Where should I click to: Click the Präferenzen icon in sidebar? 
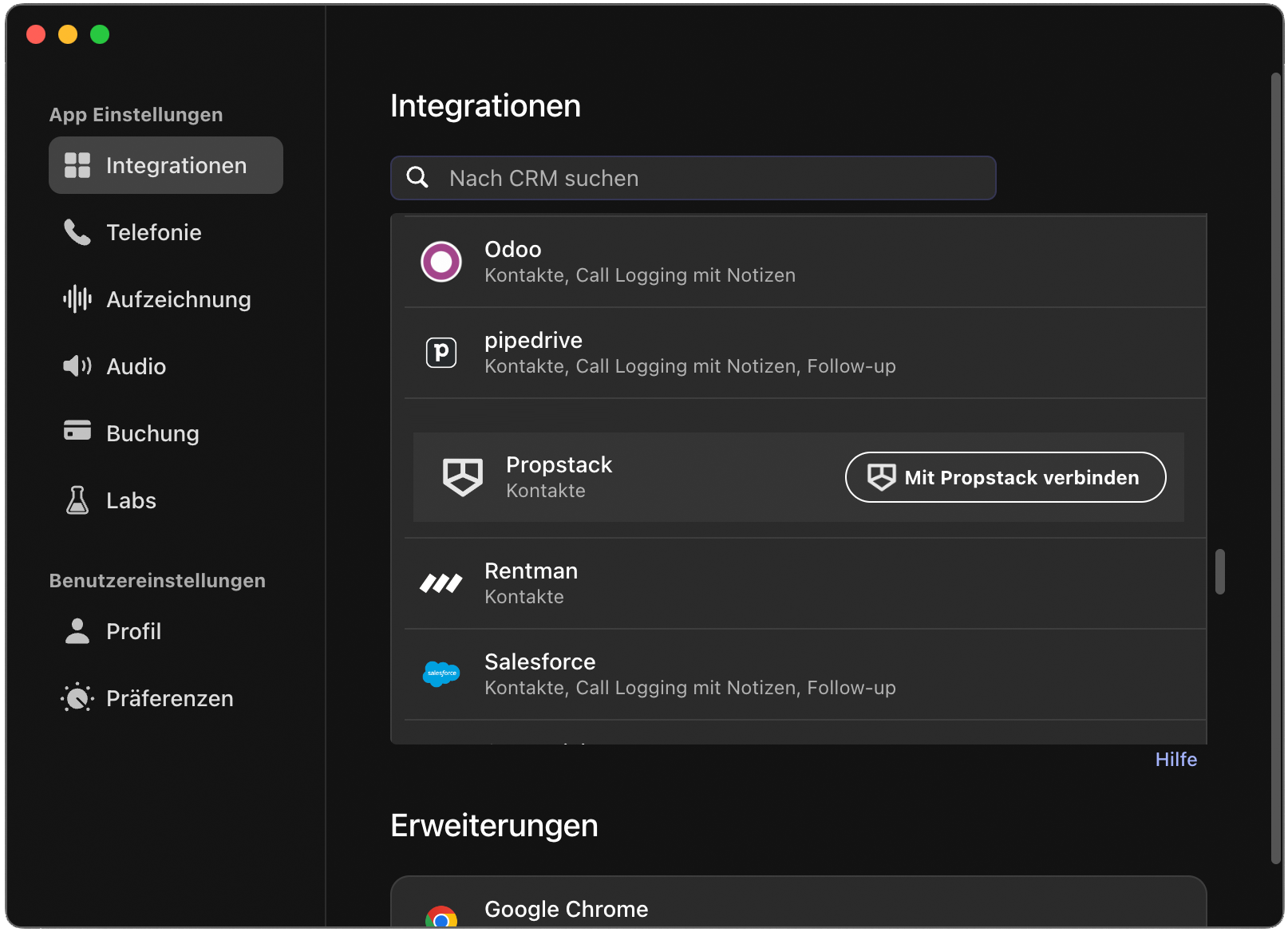point(77,698)
